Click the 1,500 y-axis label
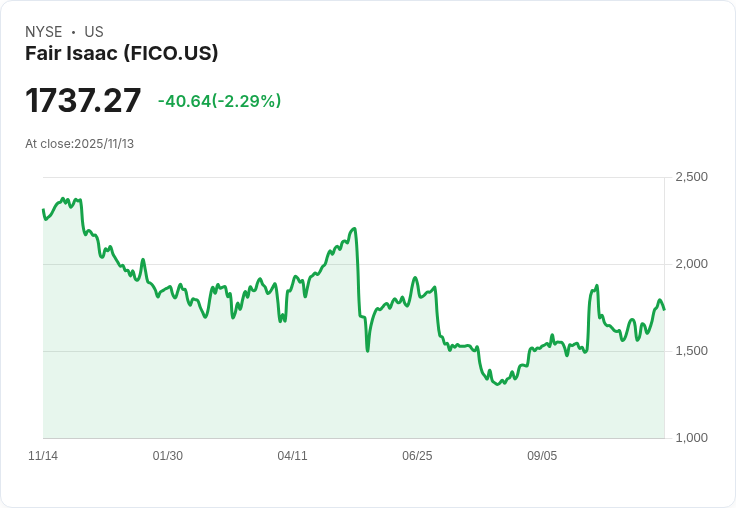Screen dimensions: 736x508 pos(691,351)
